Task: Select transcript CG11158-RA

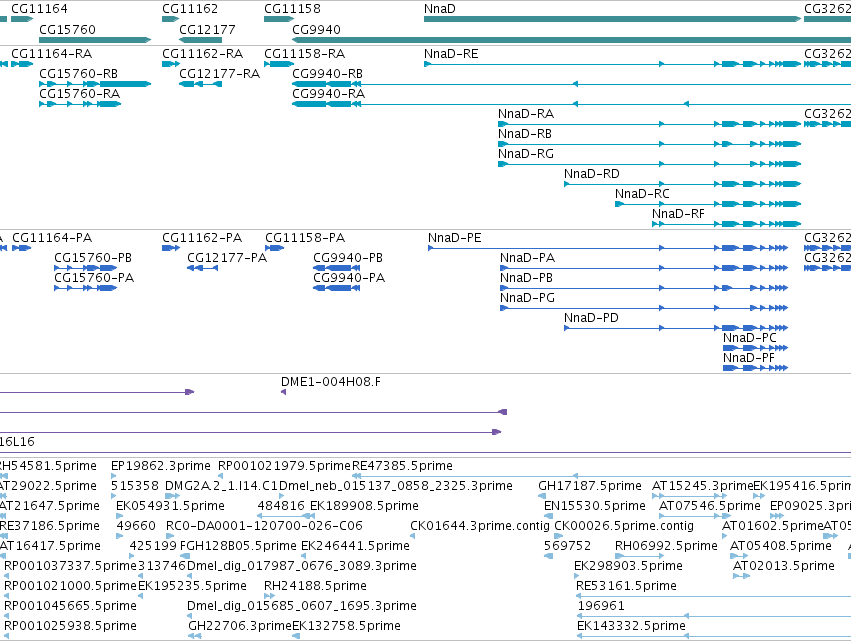Action: pyautogui.click(x=304, y=54)
